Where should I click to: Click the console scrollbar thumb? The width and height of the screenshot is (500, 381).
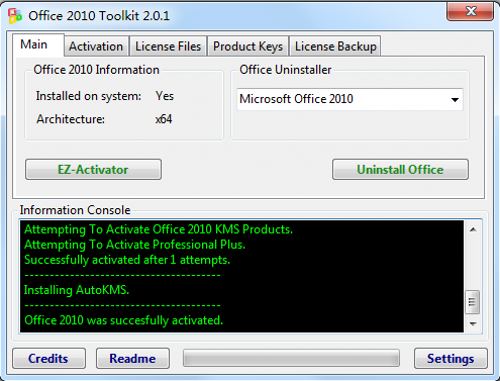click(472, 302)
